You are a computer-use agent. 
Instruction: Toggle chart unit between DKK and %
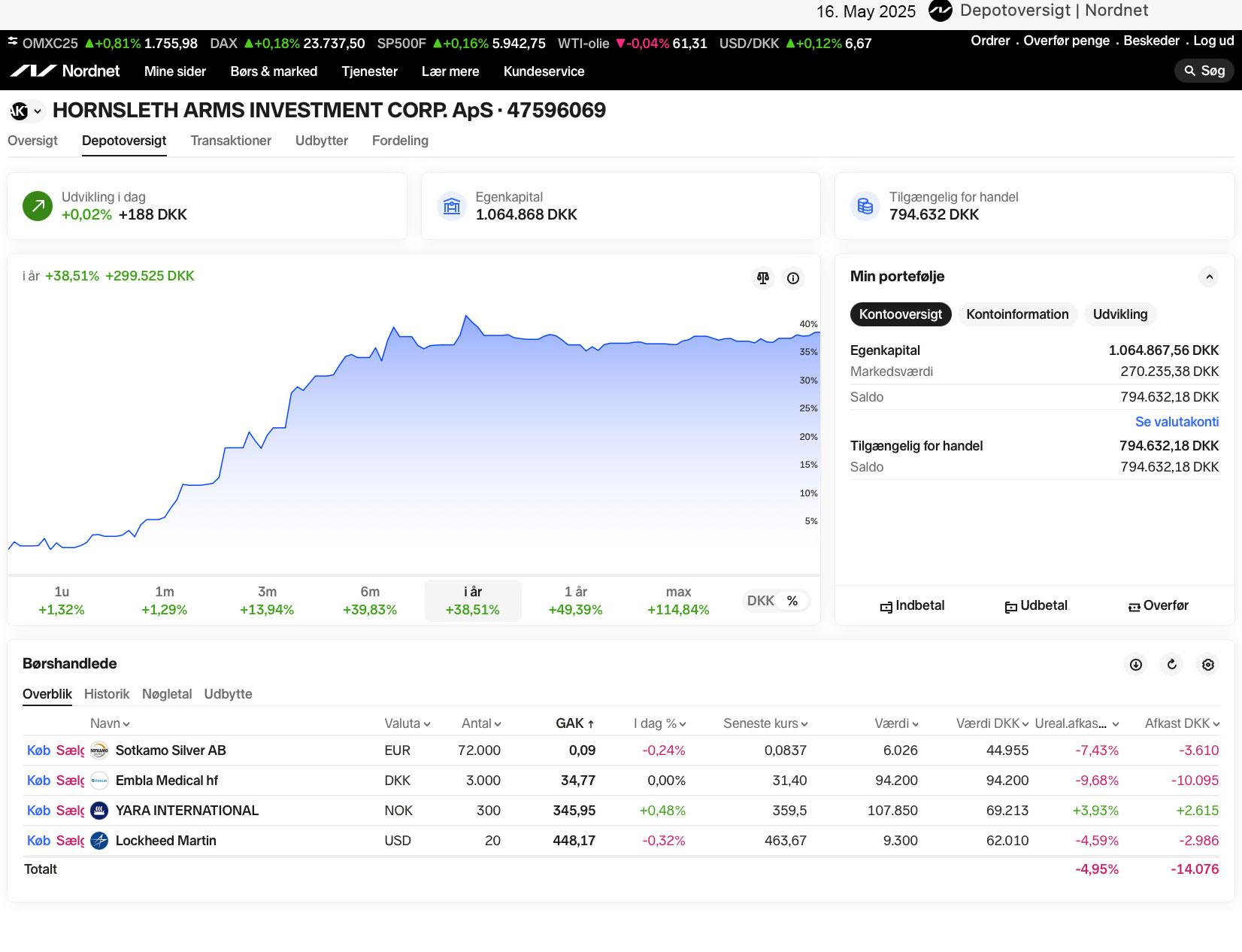(x=776, y=601)
